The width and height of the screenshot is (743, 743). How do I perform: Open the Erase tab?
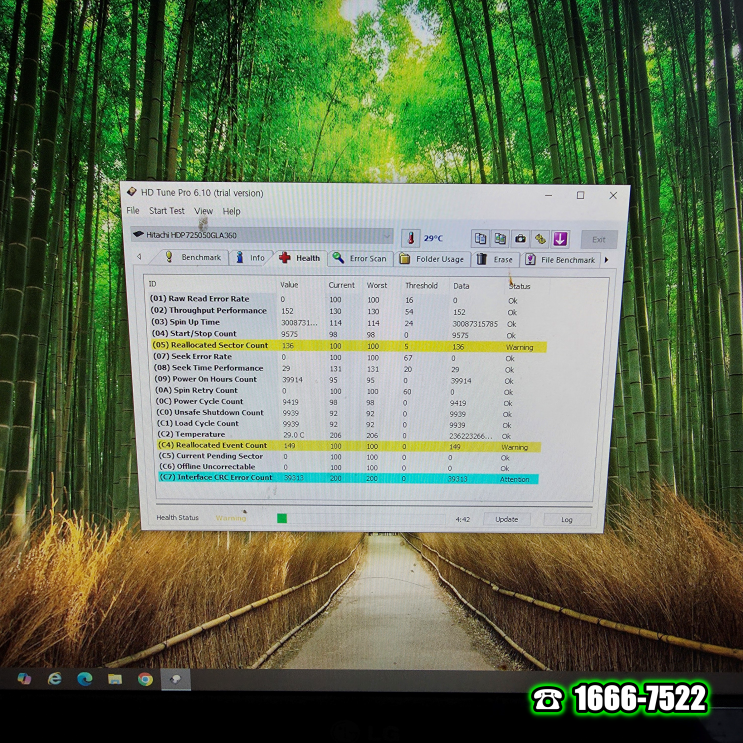point(495,260)
